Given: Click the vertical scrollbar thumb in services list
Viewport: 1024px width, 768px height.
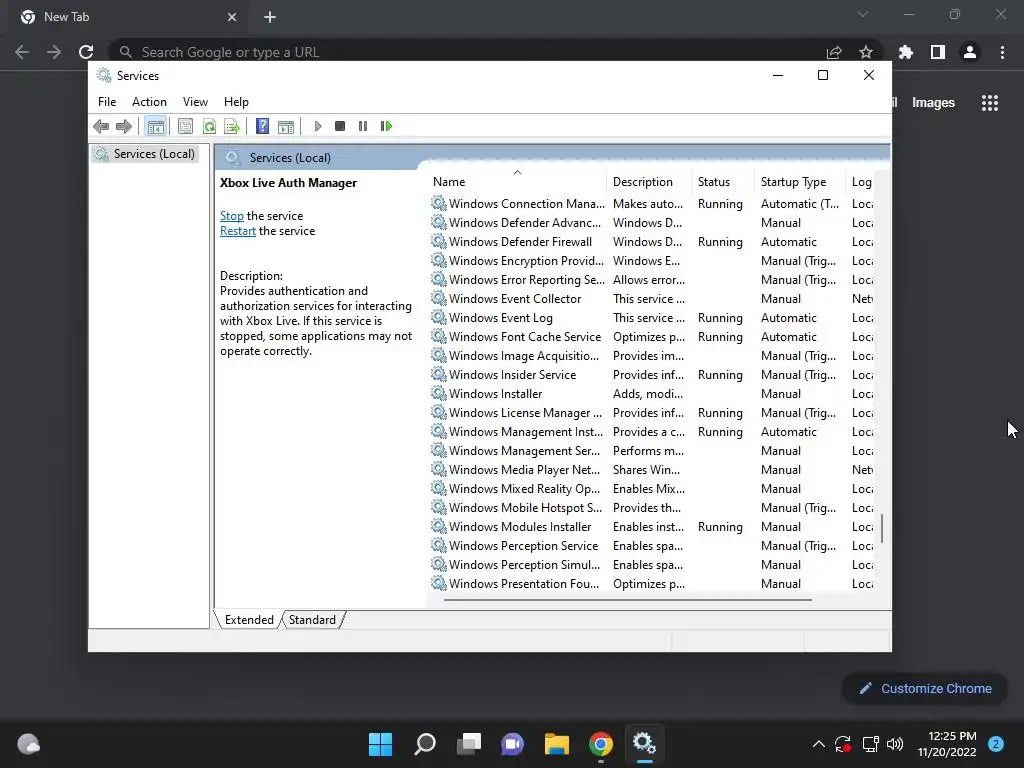Looking at the screenshot, I should 882,528.
